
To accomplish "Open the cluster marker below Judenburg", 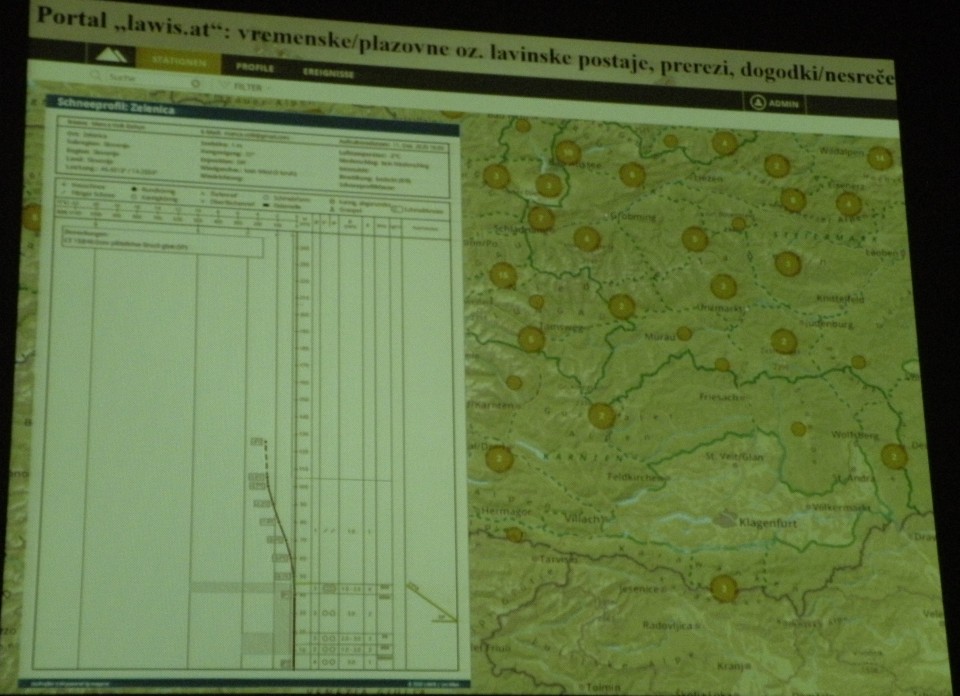I will 783,342.
